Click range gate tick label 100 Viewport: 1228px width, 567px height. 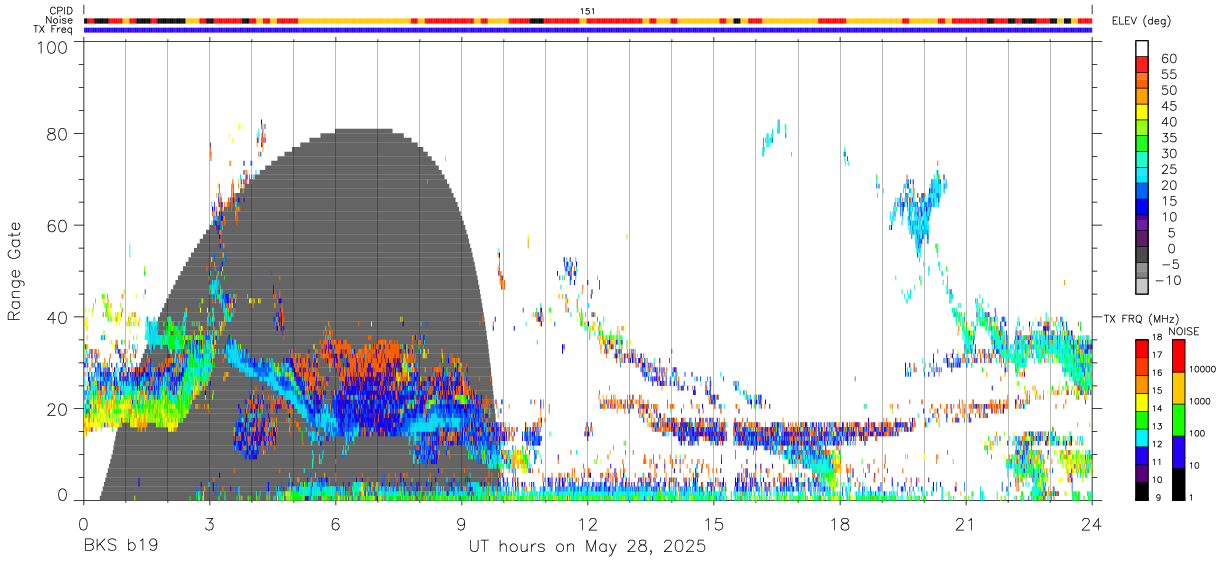click(x=53, y=48)
